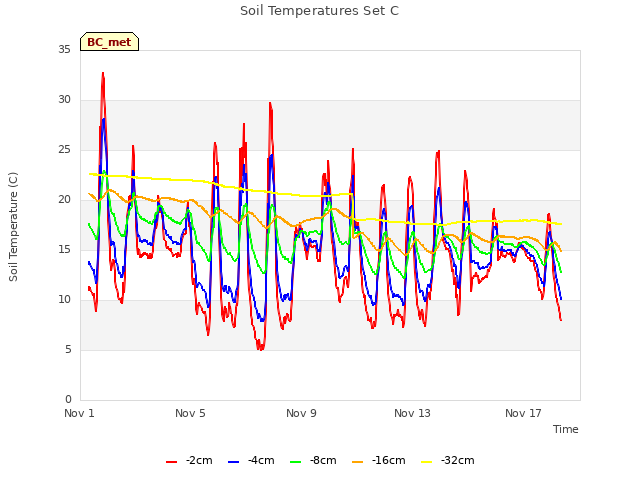The width and height of the screenshot is (640, 480).
Task: Click the Nov 17 x-axis tick label
Action: click(x=523, y=413)
